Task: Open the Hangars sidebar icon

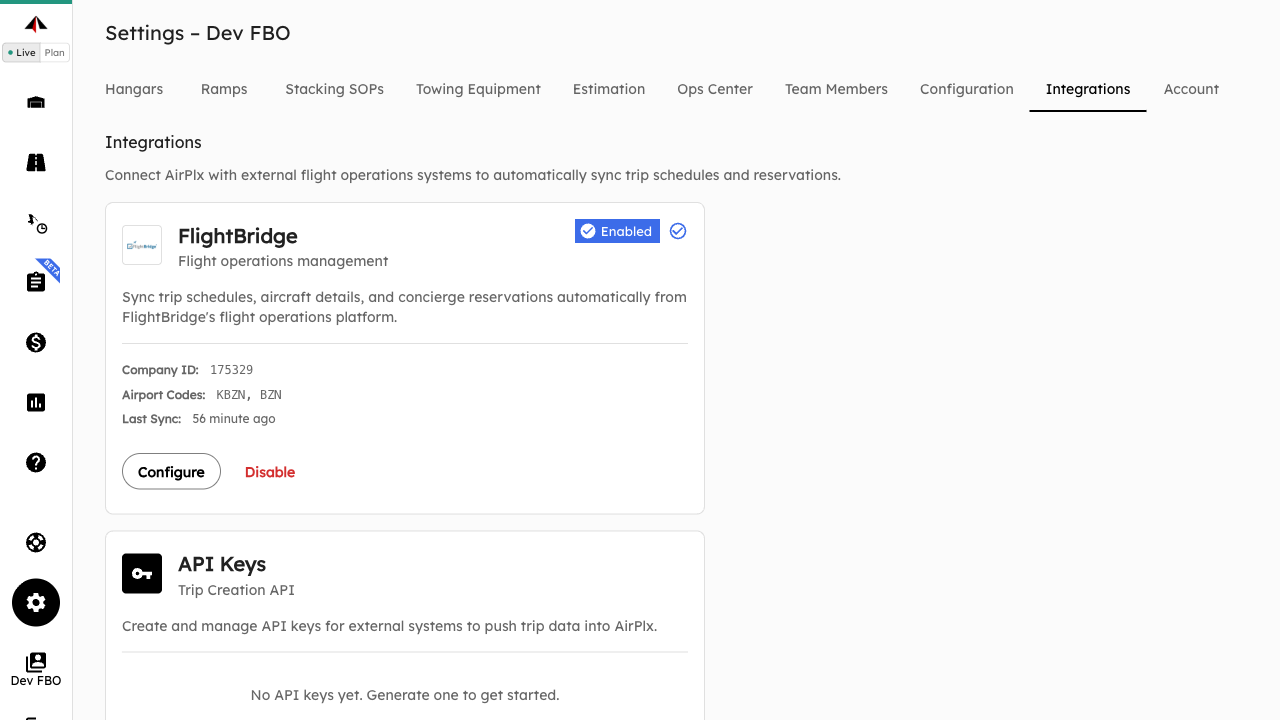Action: tap(36, 102)
